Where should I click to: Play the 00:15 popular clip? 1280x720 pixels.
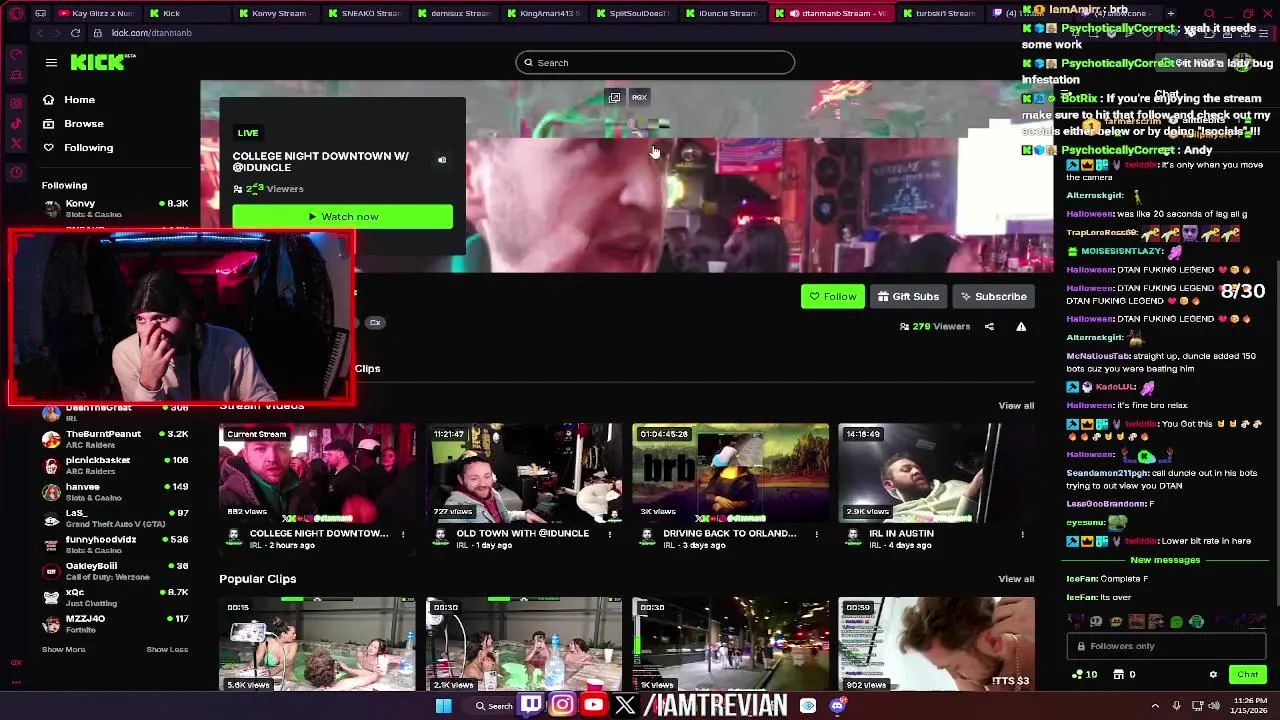317,644
